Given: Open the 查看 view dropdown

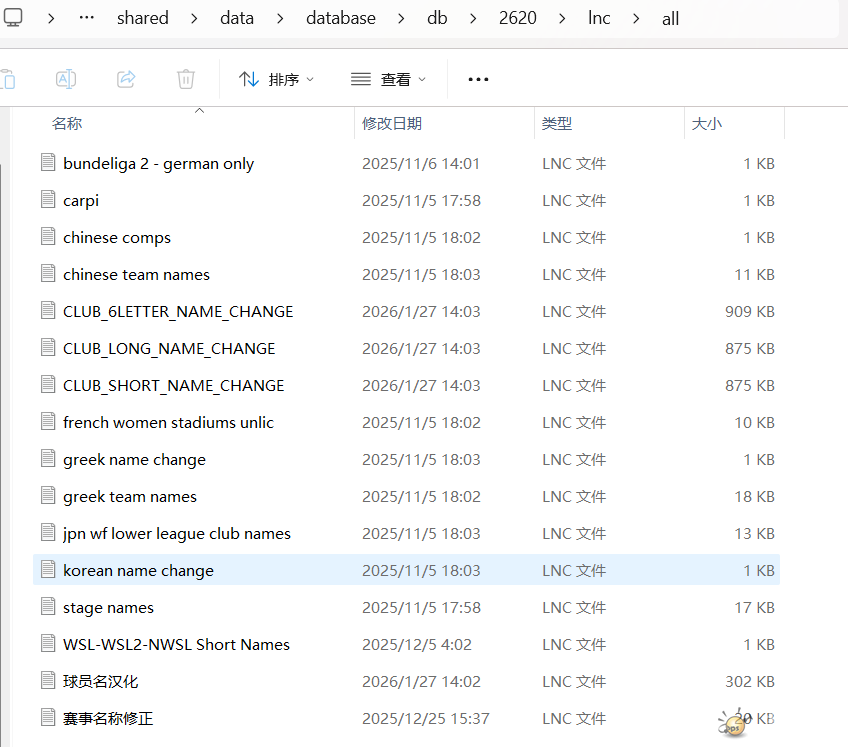Looking at the screenshot, I should click(389, 79).
